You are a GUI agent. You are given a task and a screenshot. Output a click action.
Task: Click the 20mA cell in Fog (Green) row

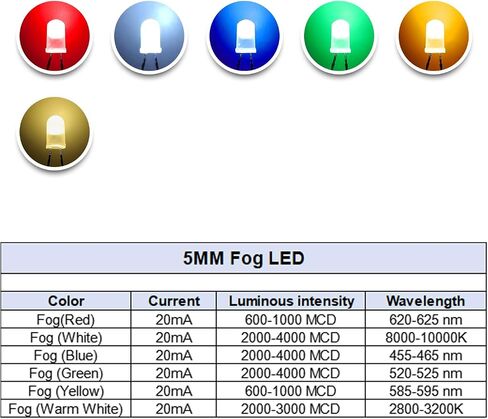point(174,373)
